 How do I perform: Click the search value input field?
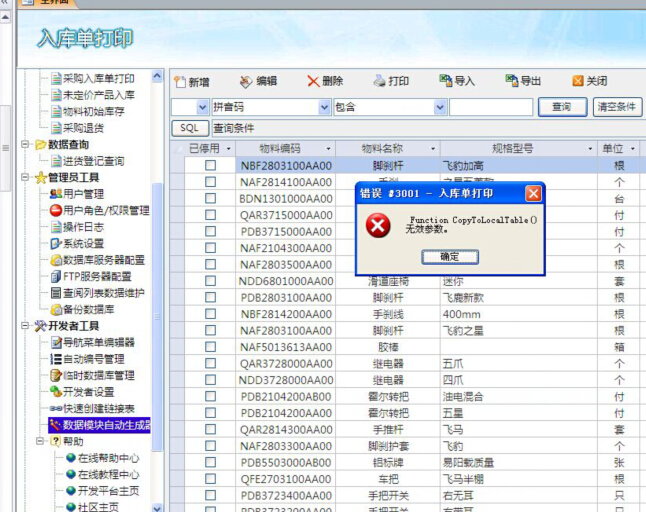[490, 107]
